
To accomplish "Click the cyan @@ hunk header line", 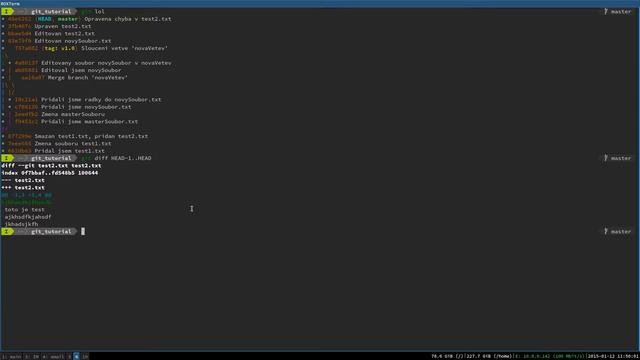I will coord(27,195).
